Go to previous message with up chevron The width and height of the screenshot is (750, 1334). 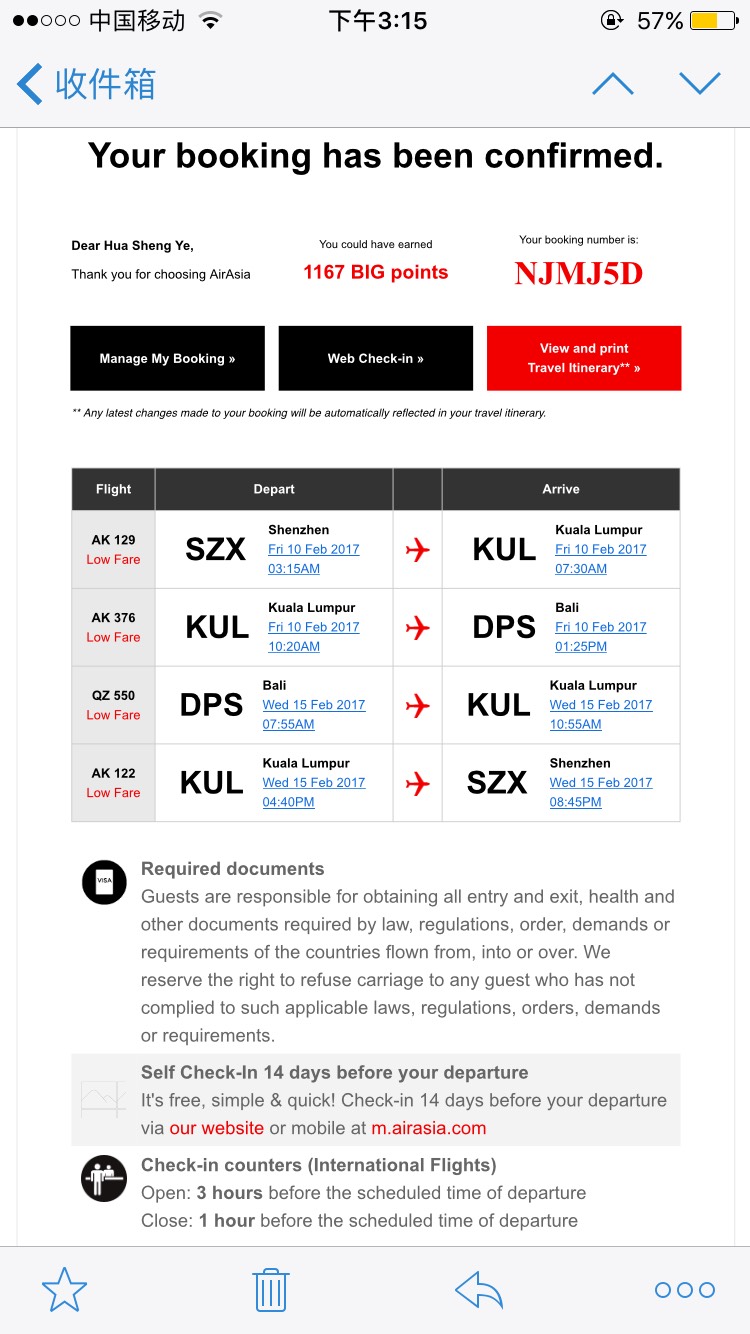coord(613,84)
